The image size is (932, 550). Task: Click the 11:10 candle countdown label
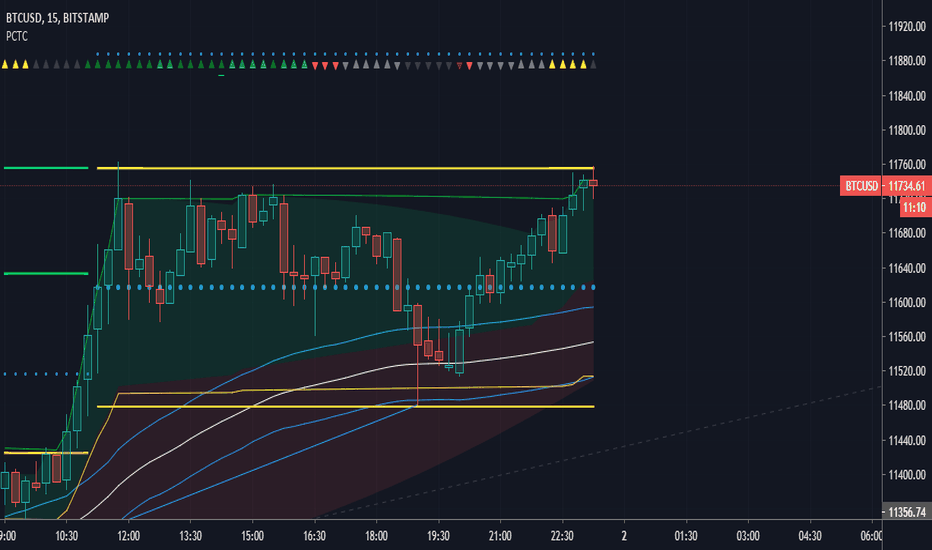[x=914, y=207]
